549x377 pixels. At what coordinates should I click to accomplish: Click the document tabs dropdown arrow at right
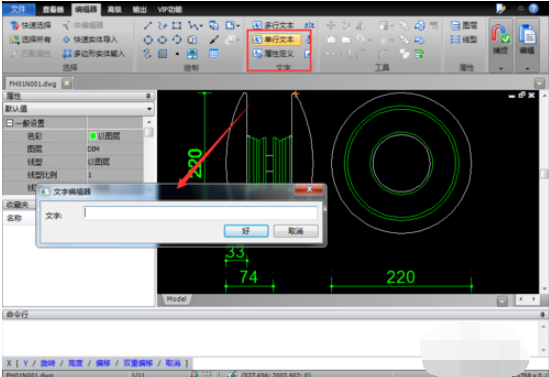tap(540, 83)
